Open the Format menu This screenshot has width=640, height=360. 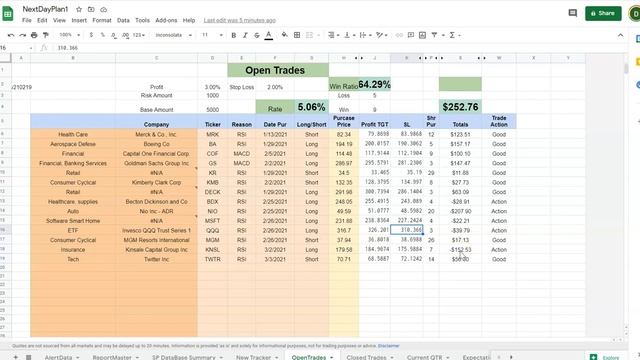102,20
